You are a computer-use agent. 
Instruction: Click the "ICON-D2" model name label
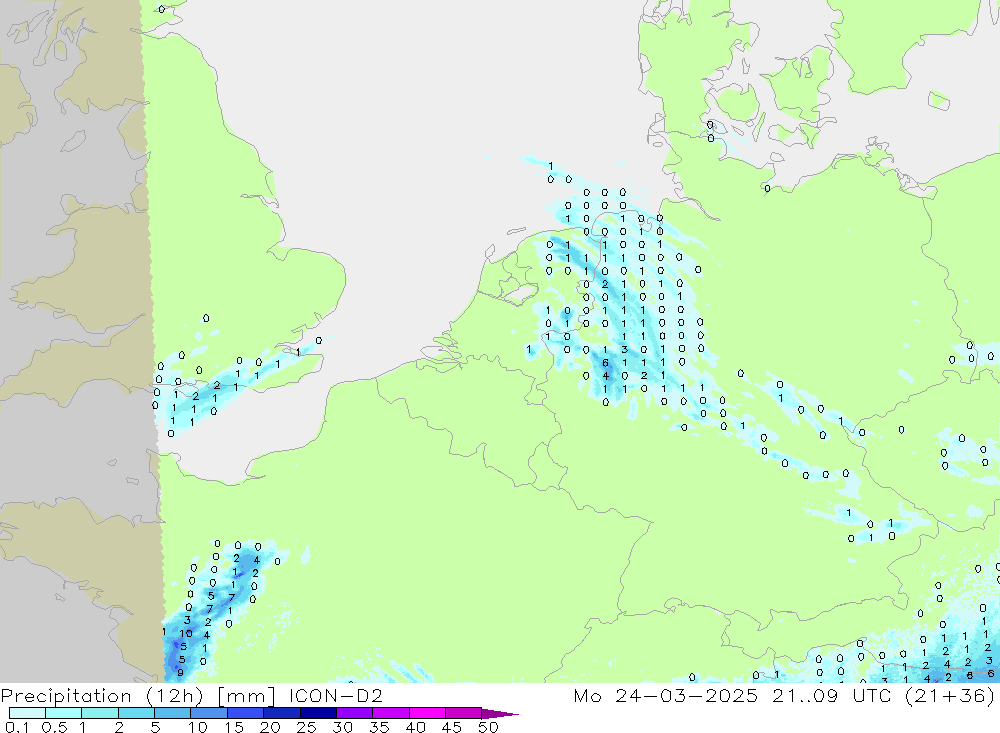coord(335,695)
